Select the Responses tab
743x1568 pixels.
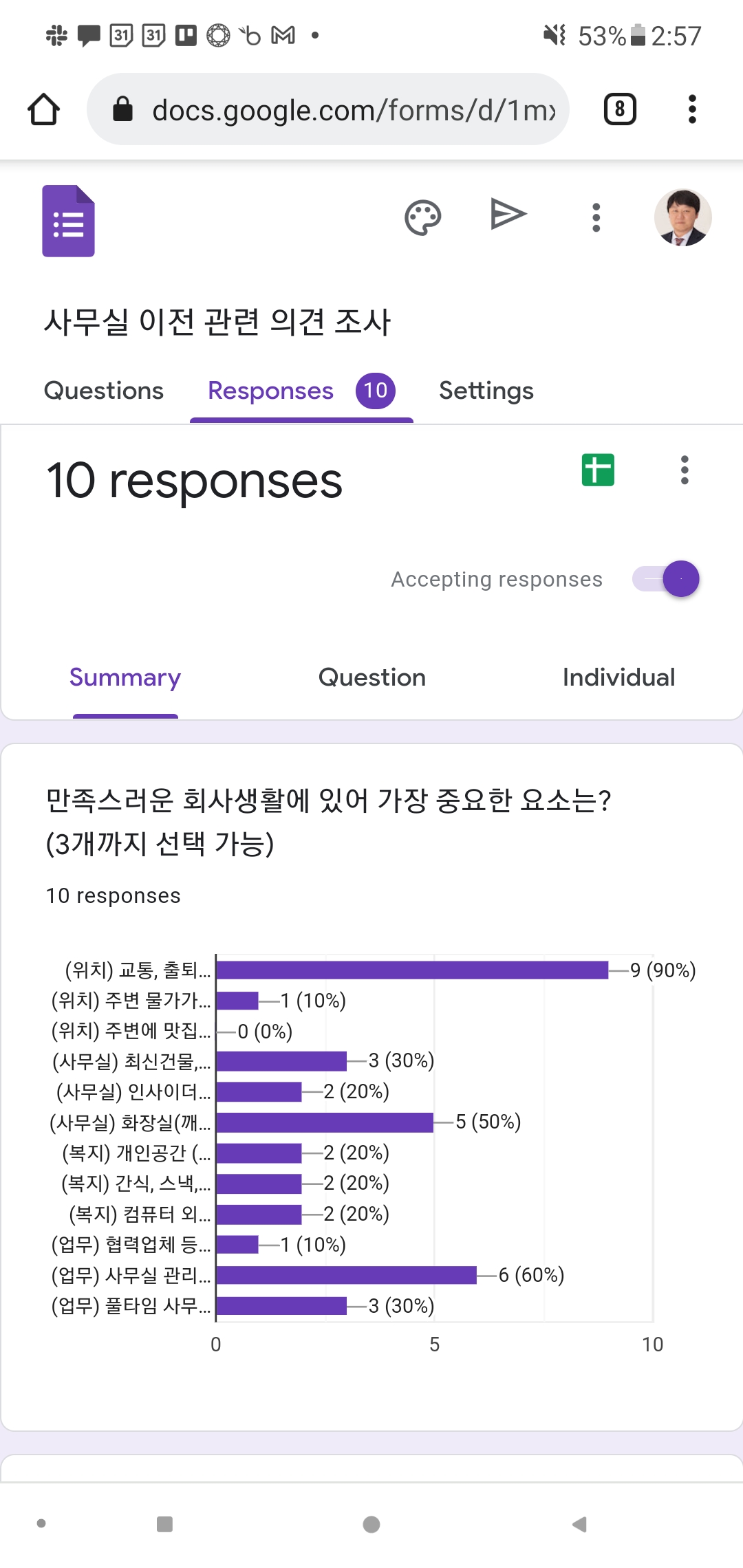[x=271, y=391]
